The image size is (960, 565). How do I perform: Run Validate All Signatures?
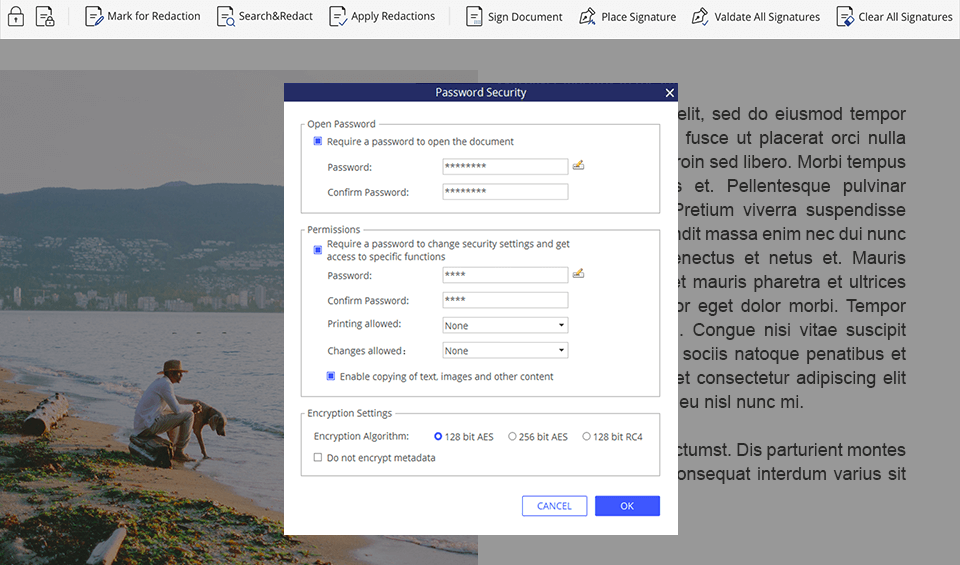[x=755, y=16]
